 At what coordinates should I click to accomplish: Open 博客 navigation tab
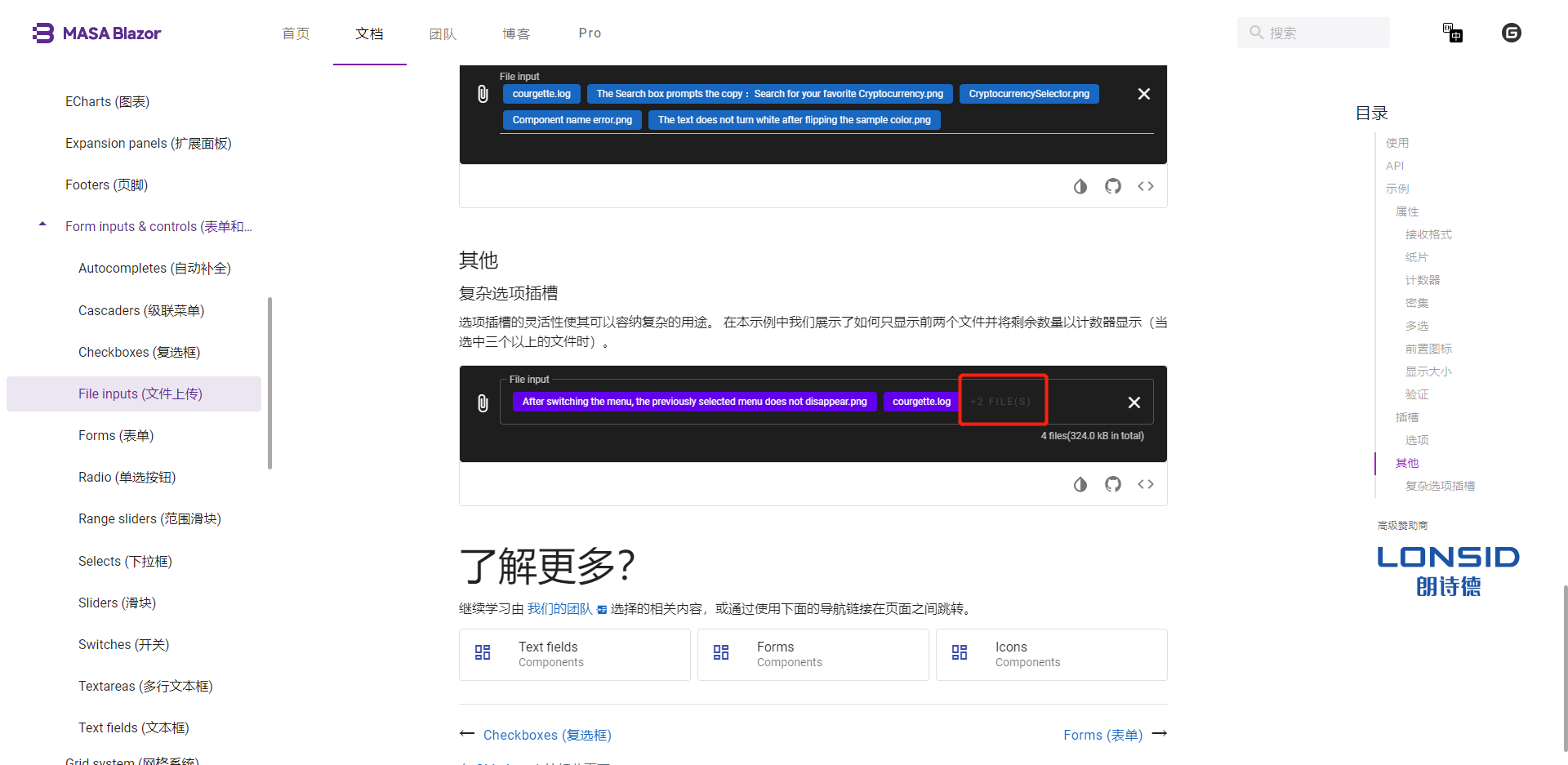[516, 33]
